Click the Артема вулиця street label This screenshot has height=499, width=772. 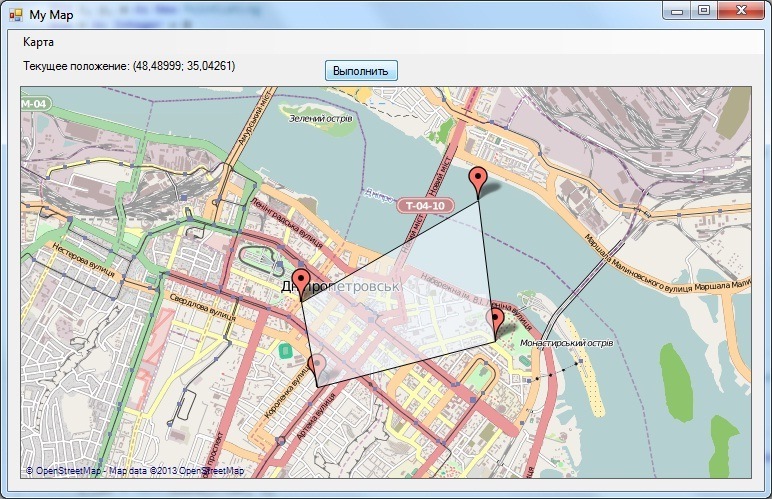[x=317, y=416]
